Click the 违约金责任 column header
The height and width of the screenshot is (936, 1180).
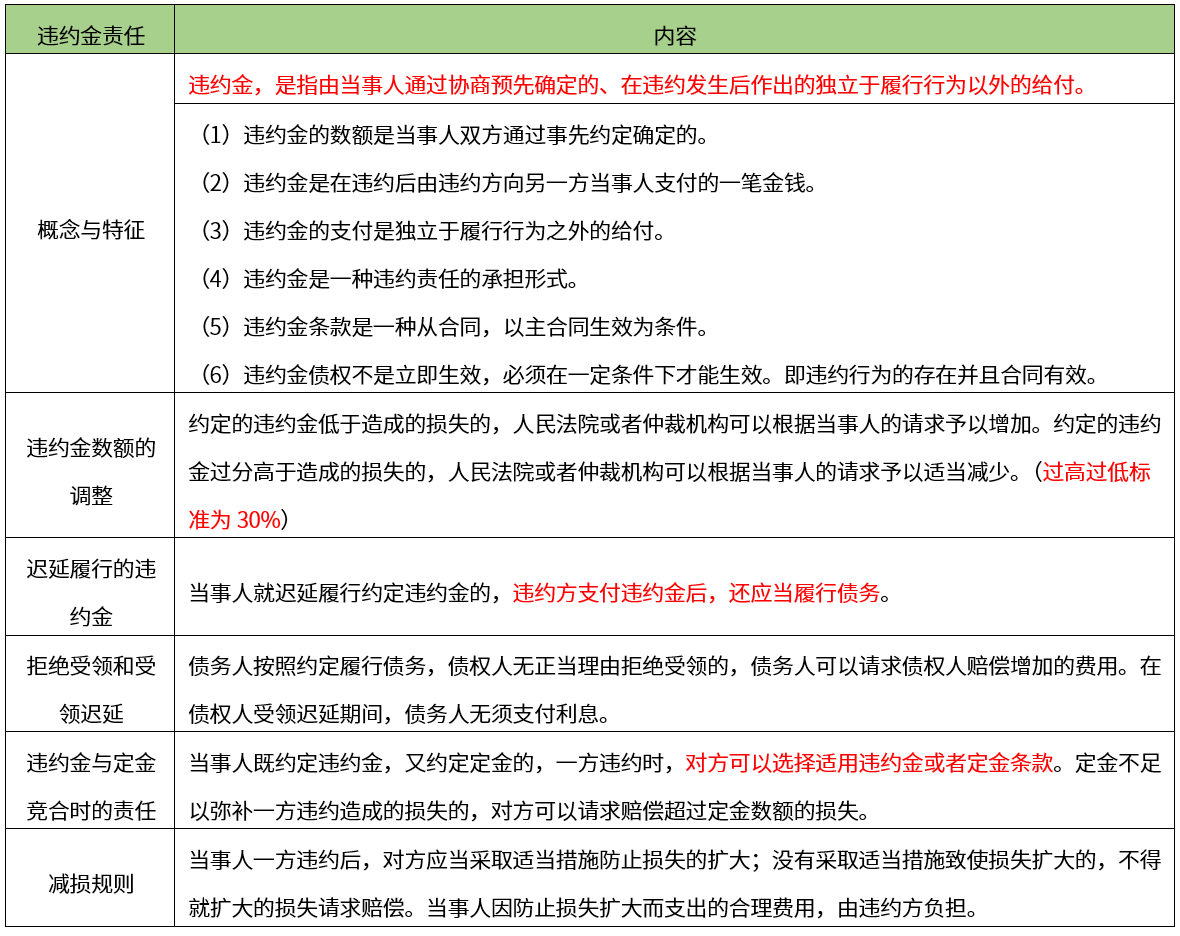(x=90, y=36)
